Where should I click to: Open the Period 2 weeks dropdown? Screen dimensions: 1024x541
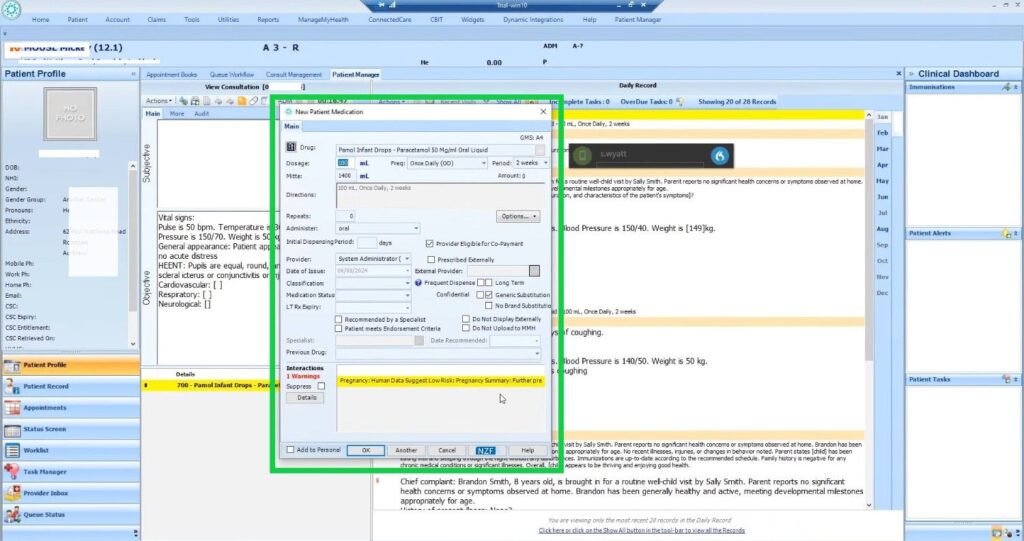545,163
